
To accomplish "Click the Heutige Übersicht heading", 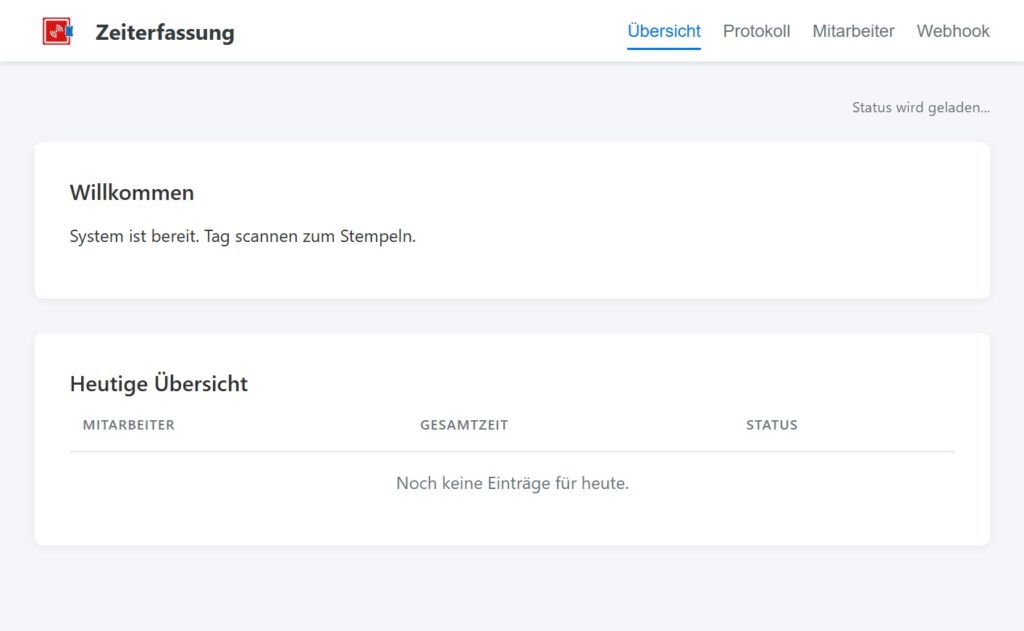I will pyautogui.click(x=159, y=383).
